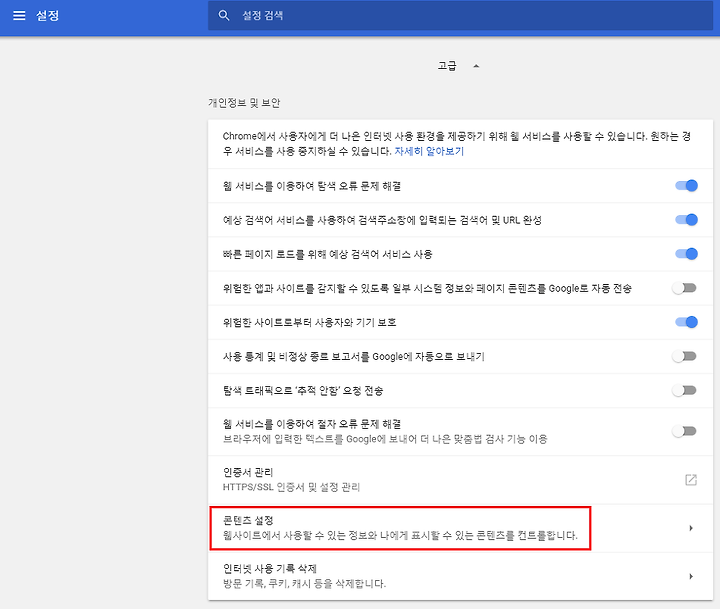The width and height of the screenshot is (720, 609).
Task: Open 인증서 관리 row
Action: (460, 480)
